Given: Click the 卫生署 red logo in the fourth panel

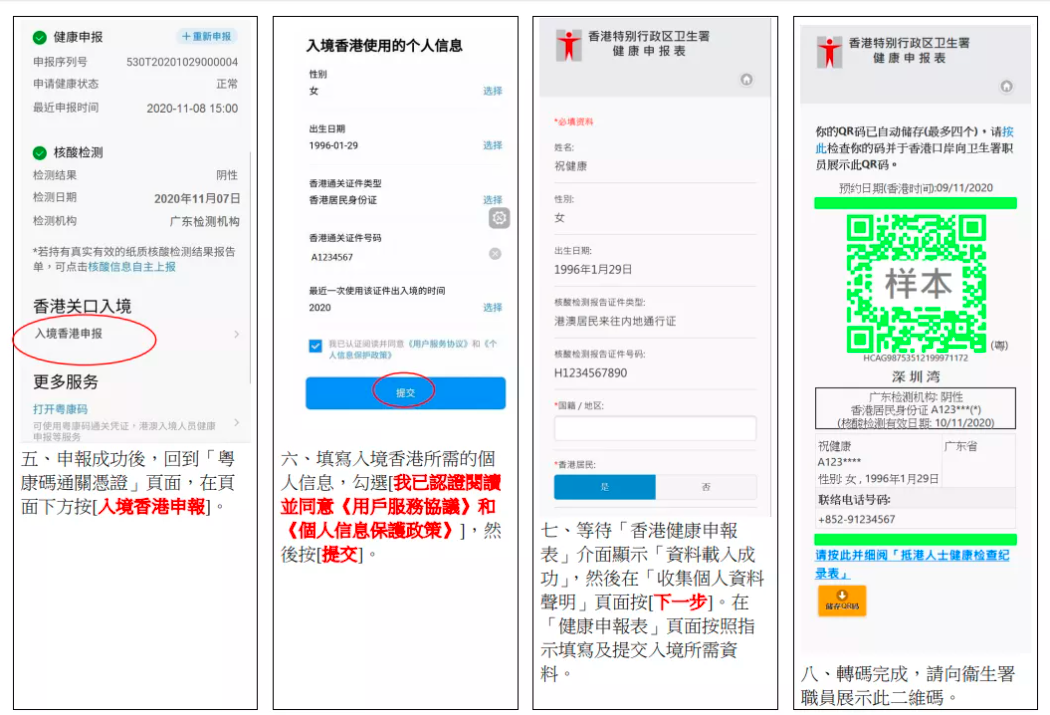Looking at the screenshot, I should pos(829,52).
